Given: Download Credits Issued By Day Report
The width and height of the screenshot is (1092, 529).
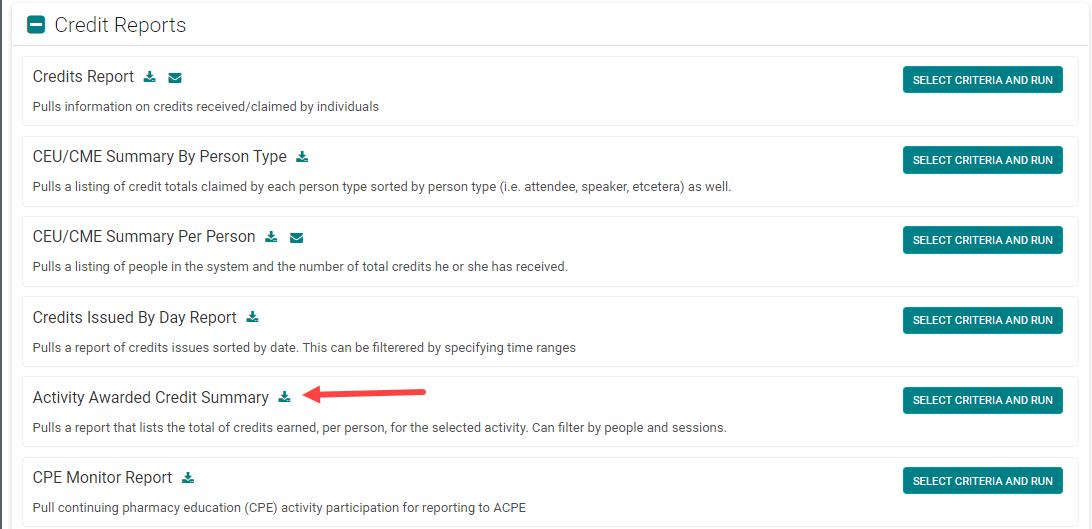Looking at the screenshot, I should (x=253, y=317).
